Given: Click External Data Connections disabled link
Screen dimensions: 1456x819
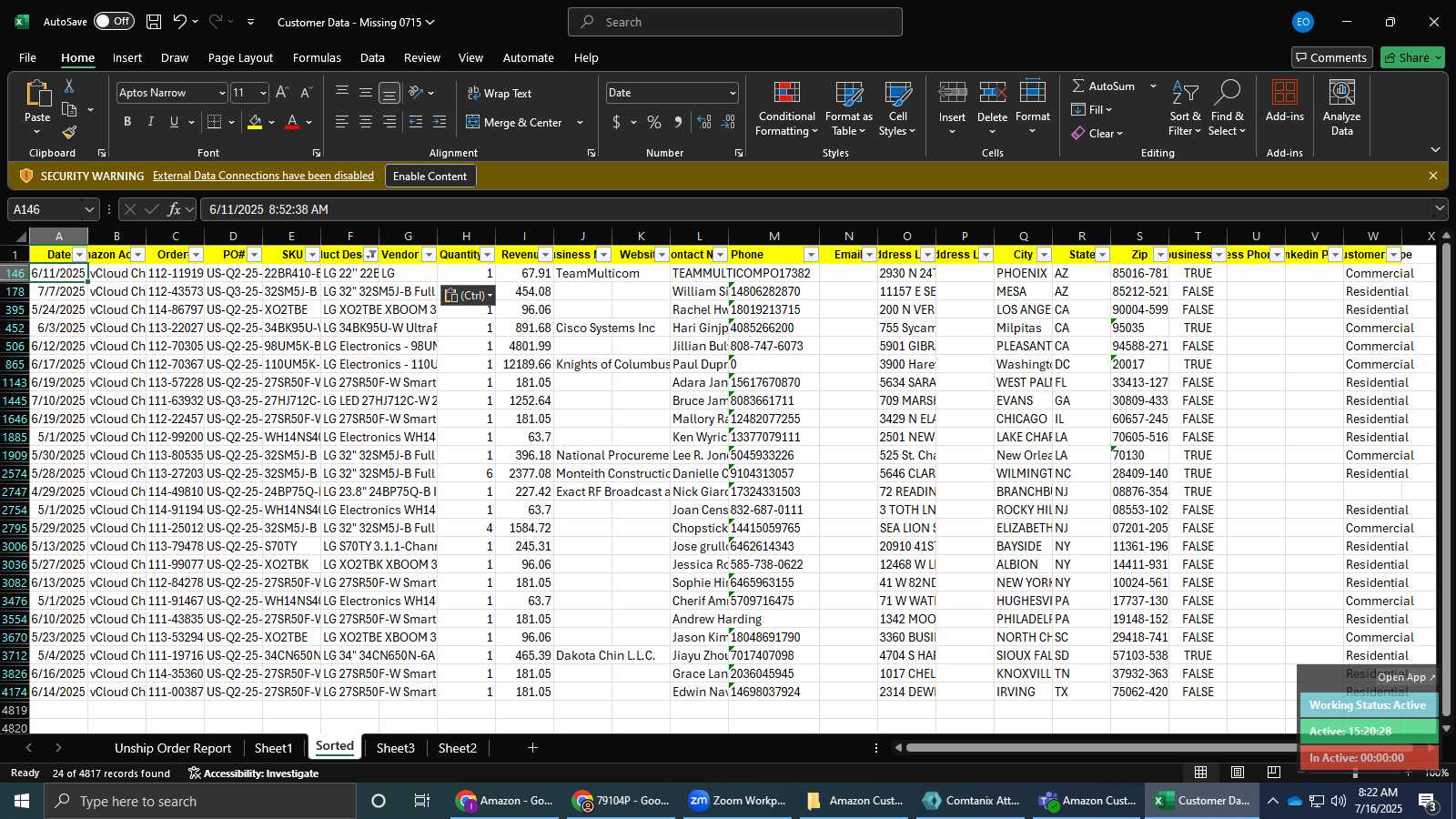Looking at the screenshot, I should 263,176.
